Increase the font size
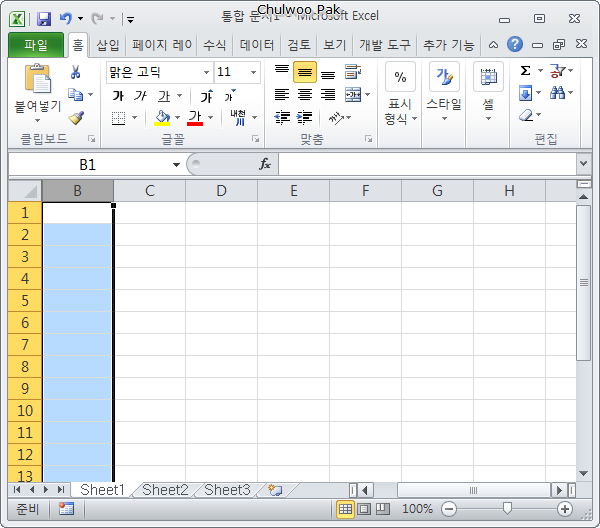 coord(207,96)
